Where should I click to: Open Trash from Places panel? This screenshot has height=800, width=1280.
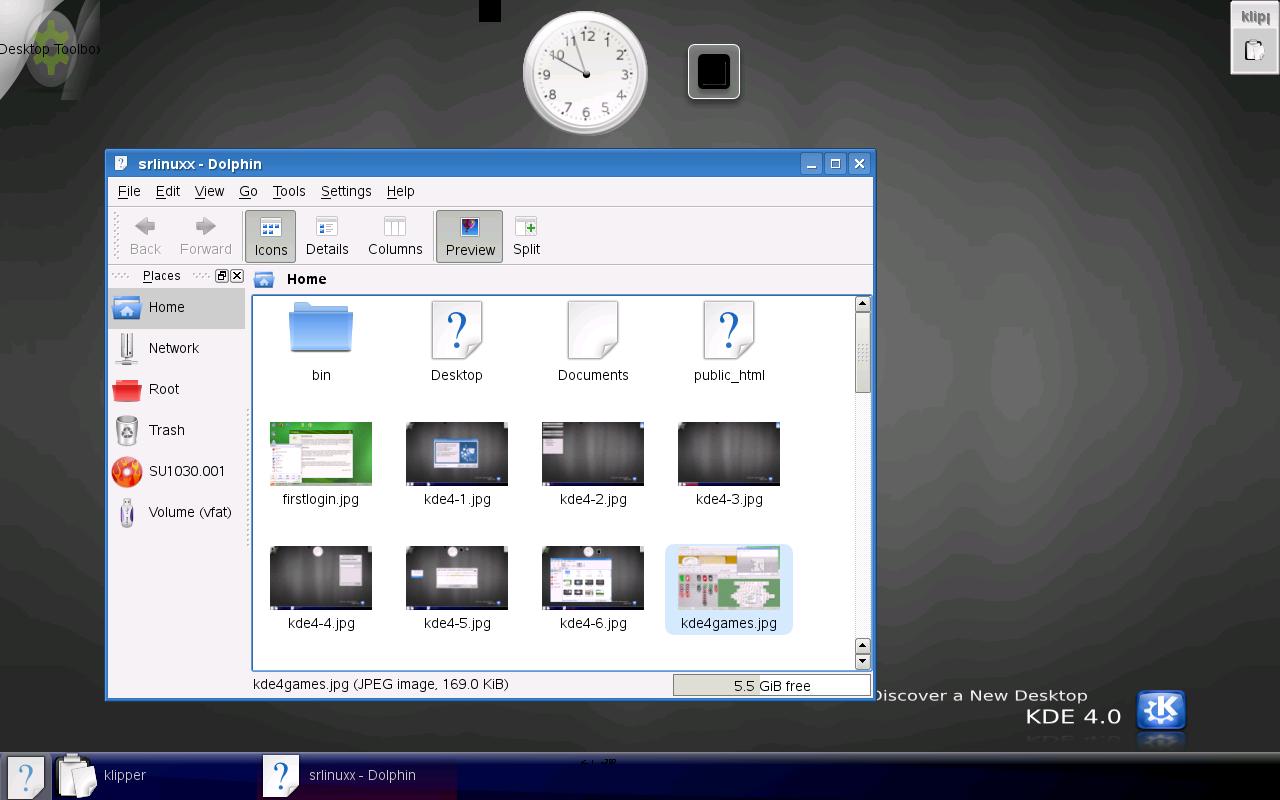[176, 430]
